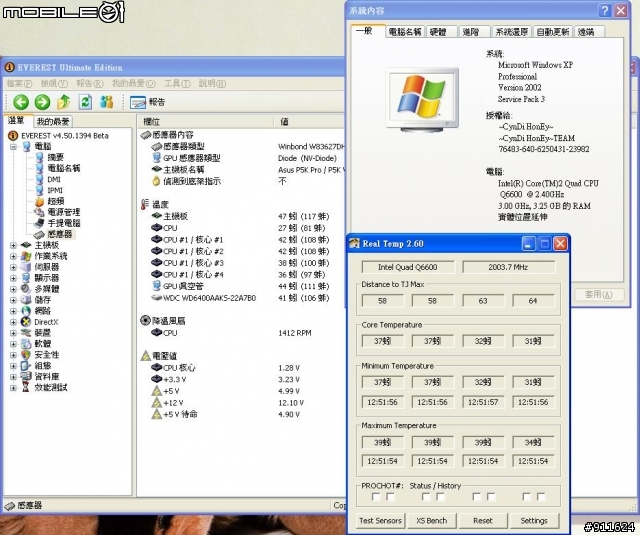Open the 工具(T) menu in EVEREST

(177, 83)
